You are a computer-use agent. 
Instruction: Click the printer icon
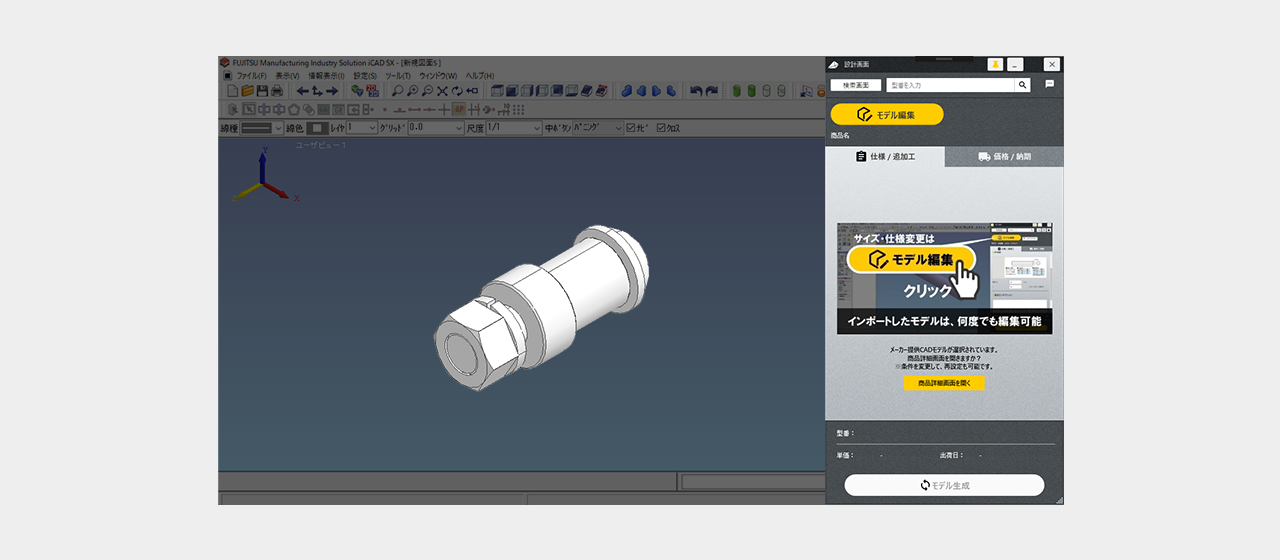coord(276,91)
